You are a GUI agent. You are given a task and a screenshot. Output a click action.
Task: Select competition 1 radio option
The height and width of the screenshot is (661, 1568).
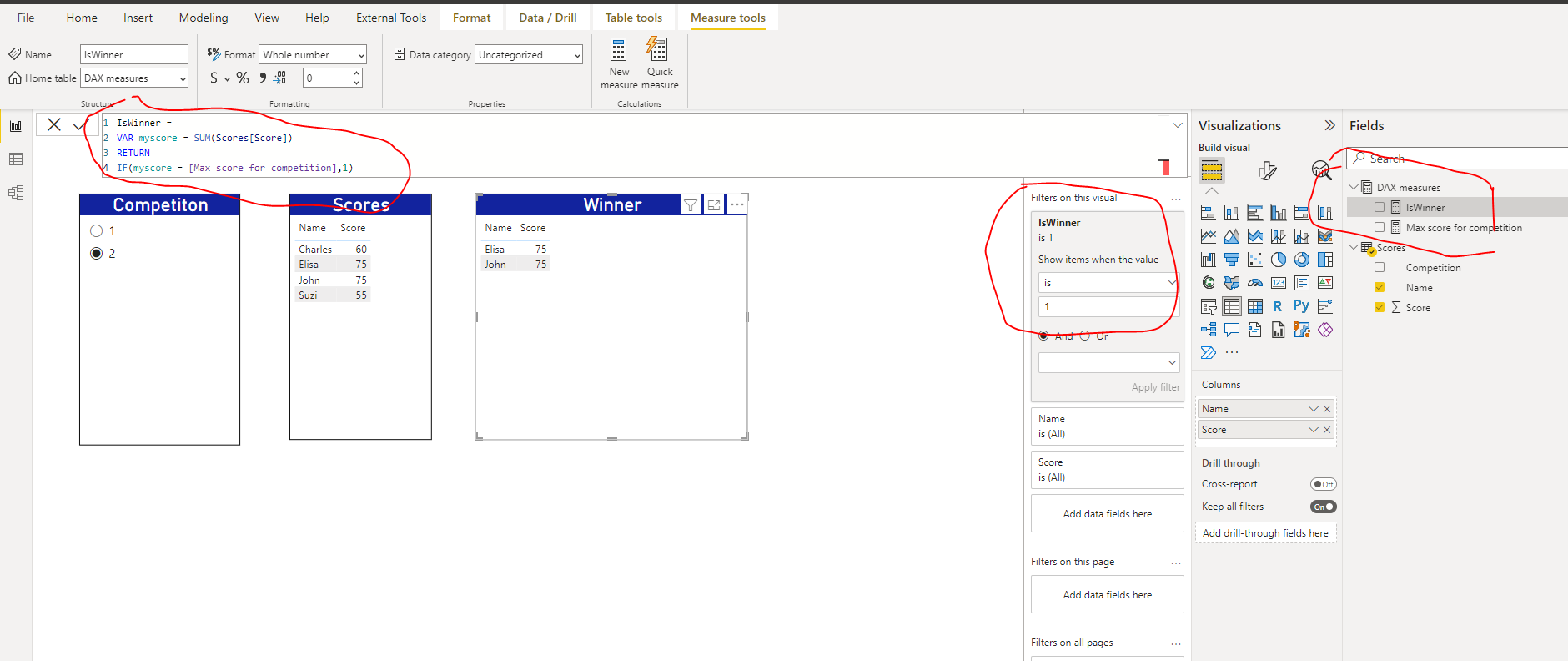(x=97, y=231)
